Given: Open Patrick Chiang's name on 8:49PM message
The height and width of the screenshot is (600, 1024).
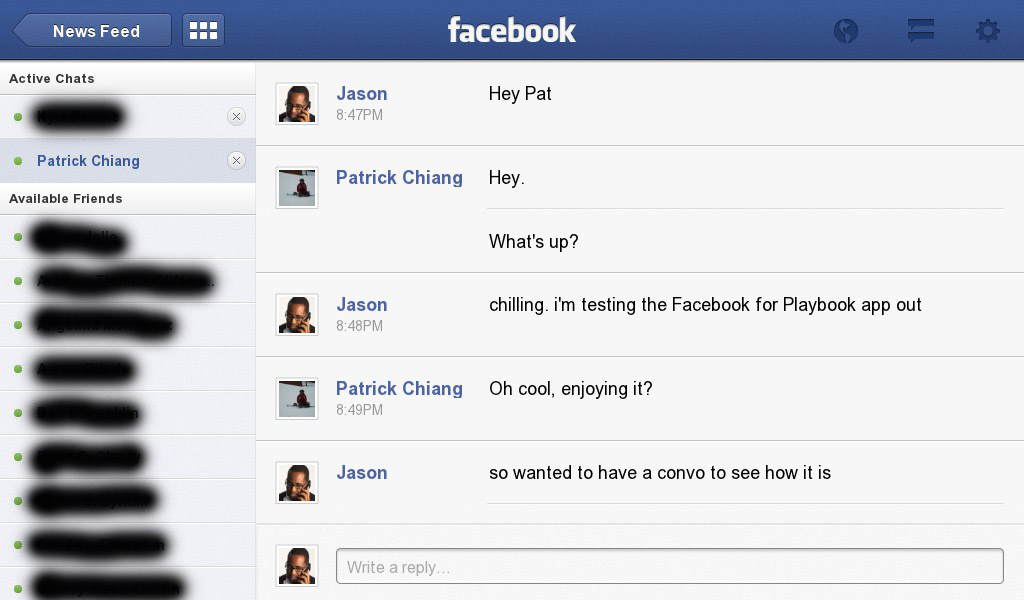Looking at the screenshot, I should pos(399,389).
